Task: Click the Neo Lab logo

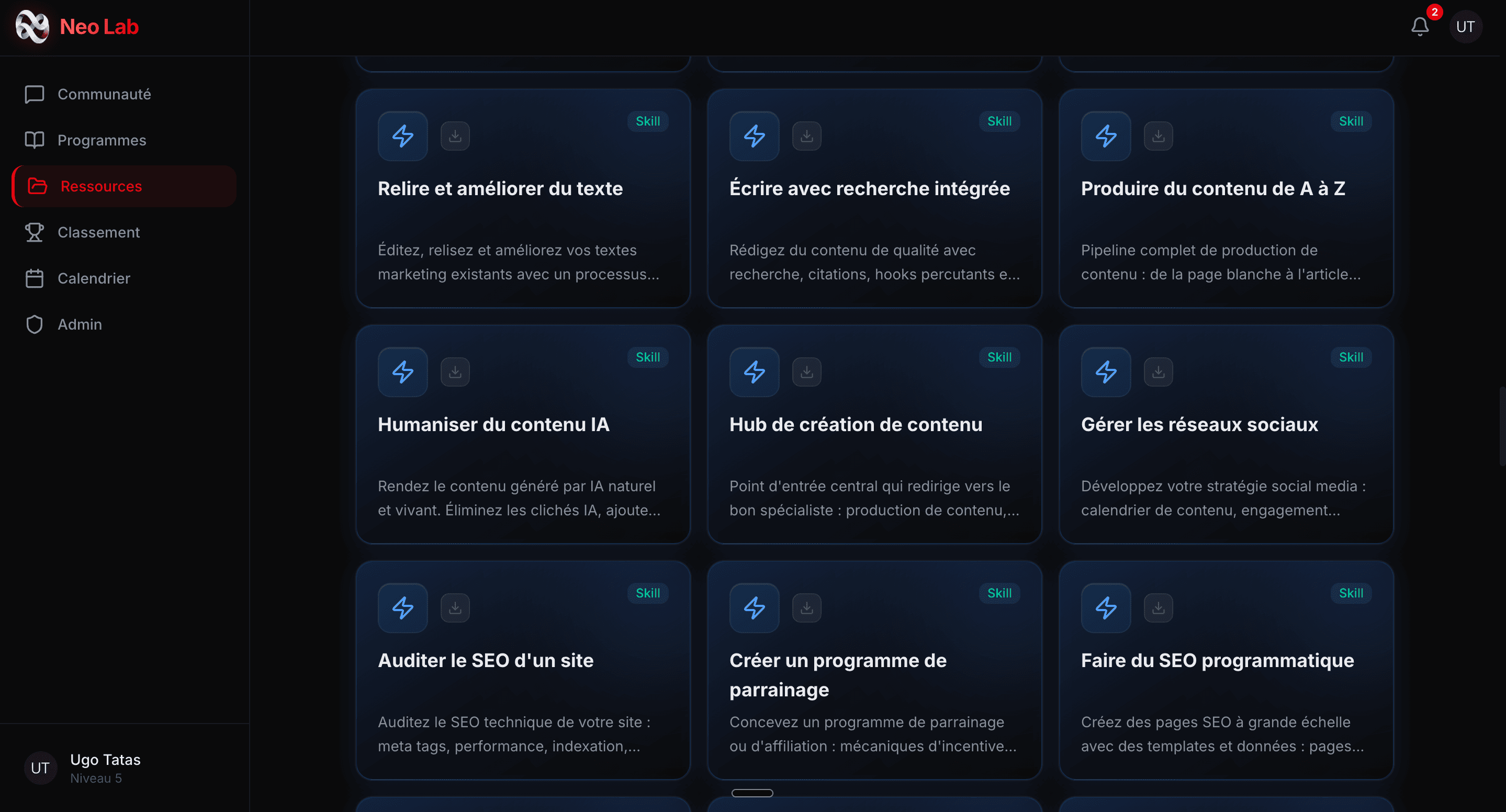Action: (77, 26)
